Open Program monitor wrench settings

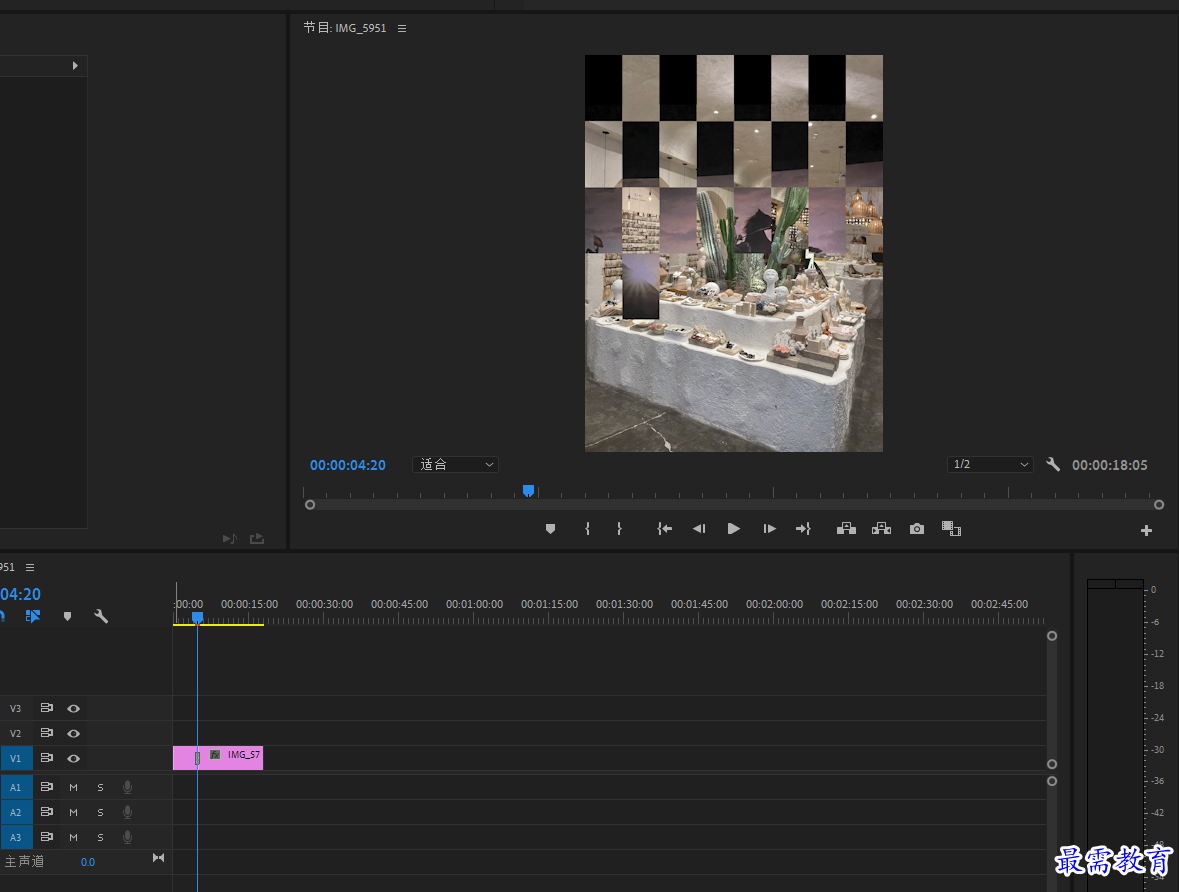(x=1053, y=464)
